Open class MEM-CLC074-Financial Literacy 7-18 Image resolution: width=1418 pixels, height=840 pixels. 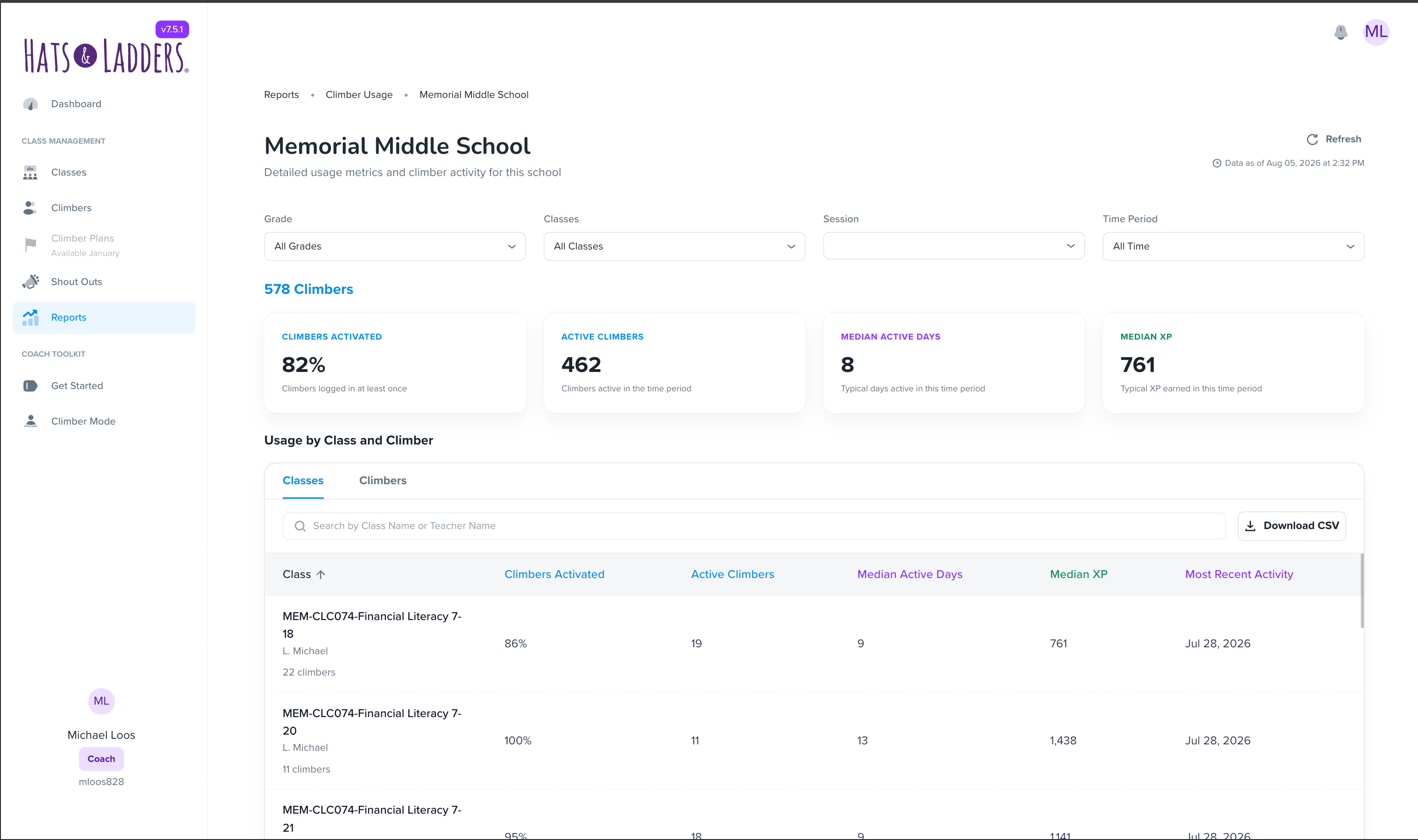coord(372,625)
